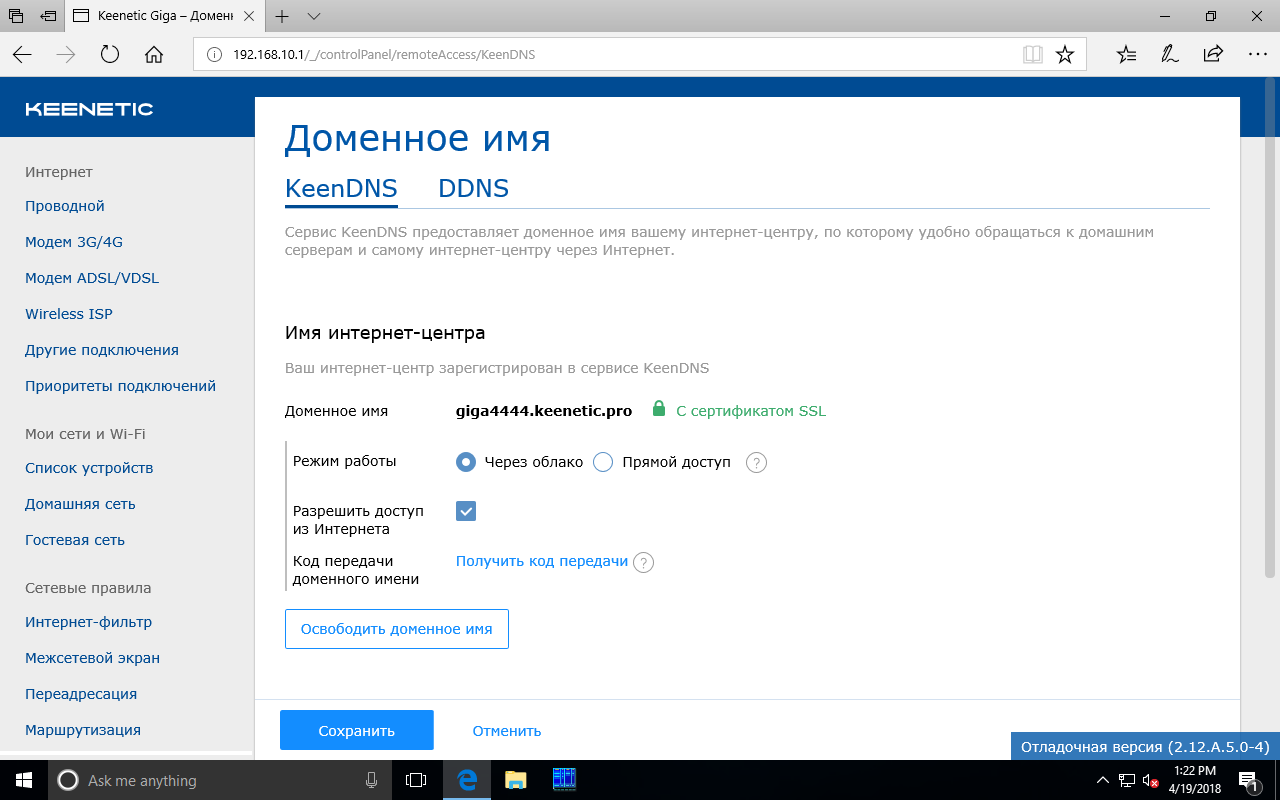
Task: Open File Explorer from taskbar
Action: [515, 780]
